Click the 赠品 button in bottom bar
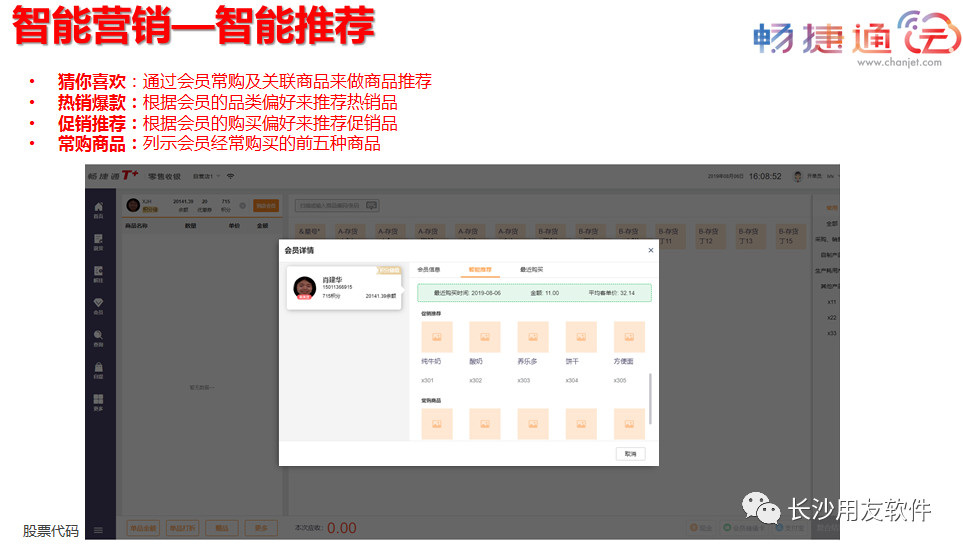The width and height of the screenshot is (963, 553). [x=221, y=528]
